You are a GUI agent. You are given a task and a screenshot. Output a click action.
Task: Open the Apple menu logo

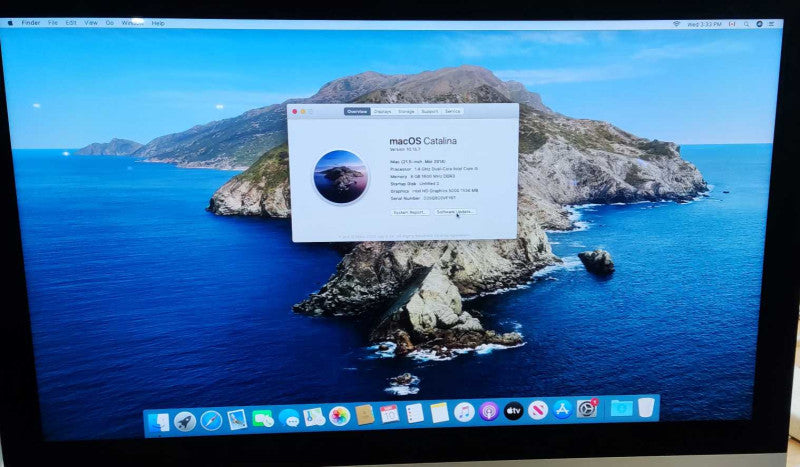[10, 23]
